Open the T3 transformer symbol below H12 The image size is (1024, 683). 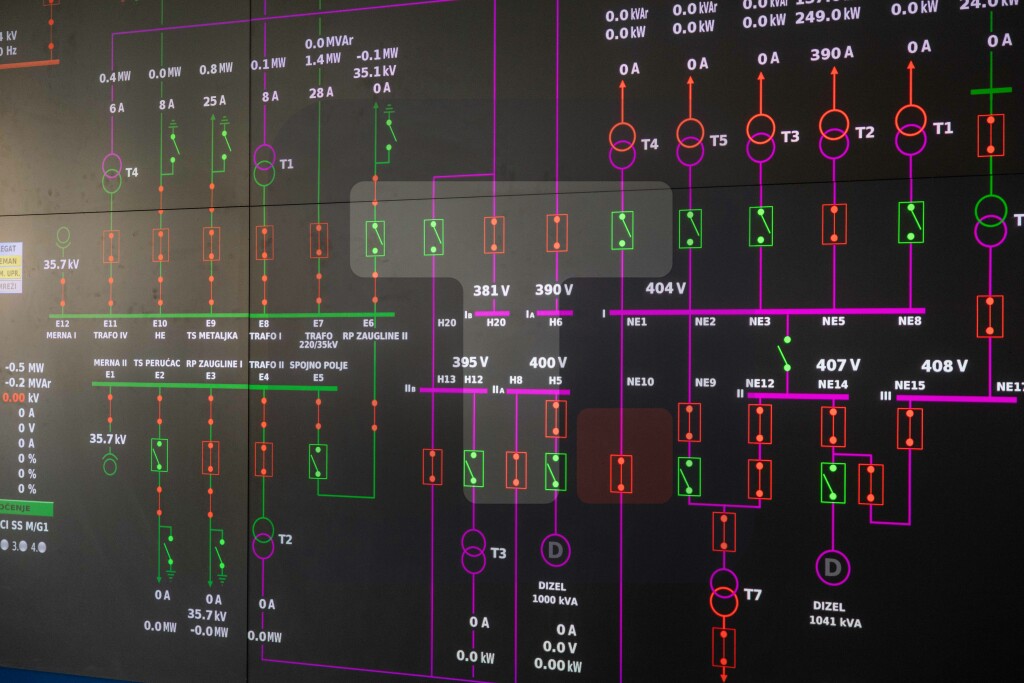(x=474, y=551)
